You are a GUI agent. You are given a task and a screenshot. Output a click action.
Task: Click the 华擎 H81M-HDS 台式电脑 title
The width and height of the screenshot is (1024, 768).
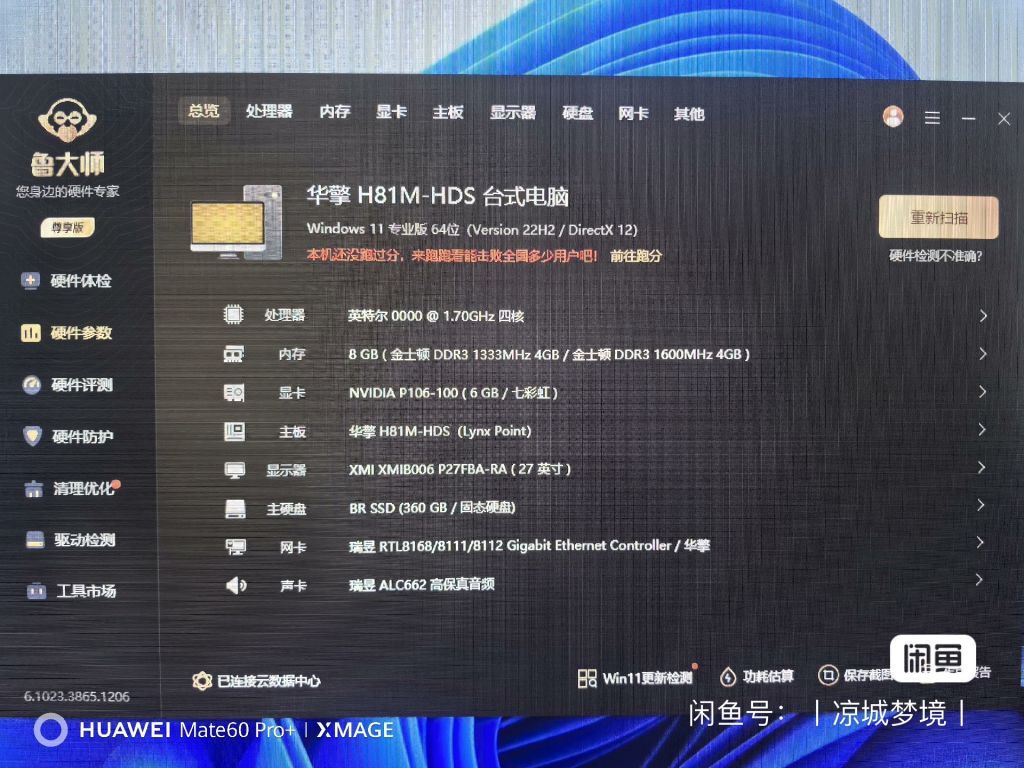coord(438,195)
